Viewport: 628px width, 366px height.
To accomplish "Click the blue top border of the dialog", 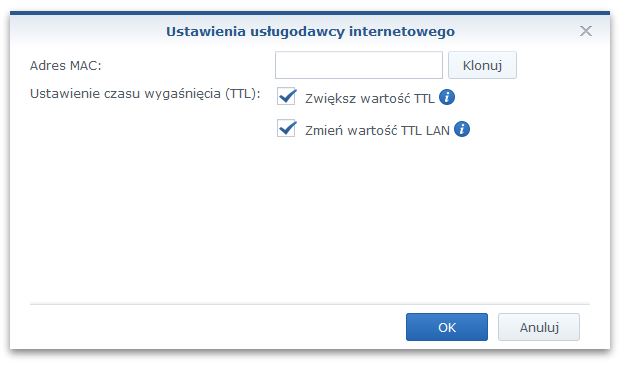I will click(310, 13).
